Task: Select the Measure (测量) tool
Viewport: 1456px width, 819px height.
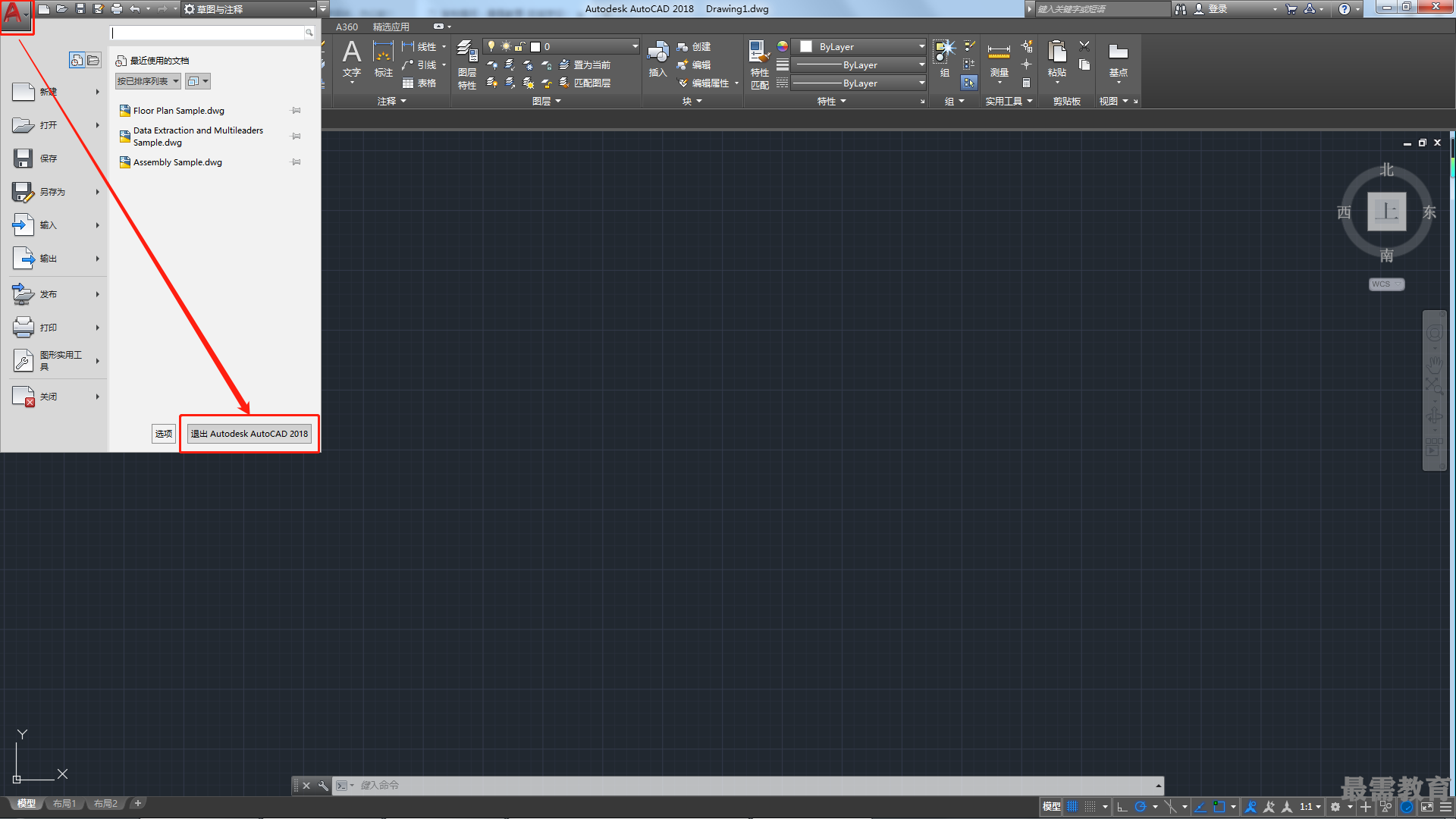Action: [x=999, y=61]
